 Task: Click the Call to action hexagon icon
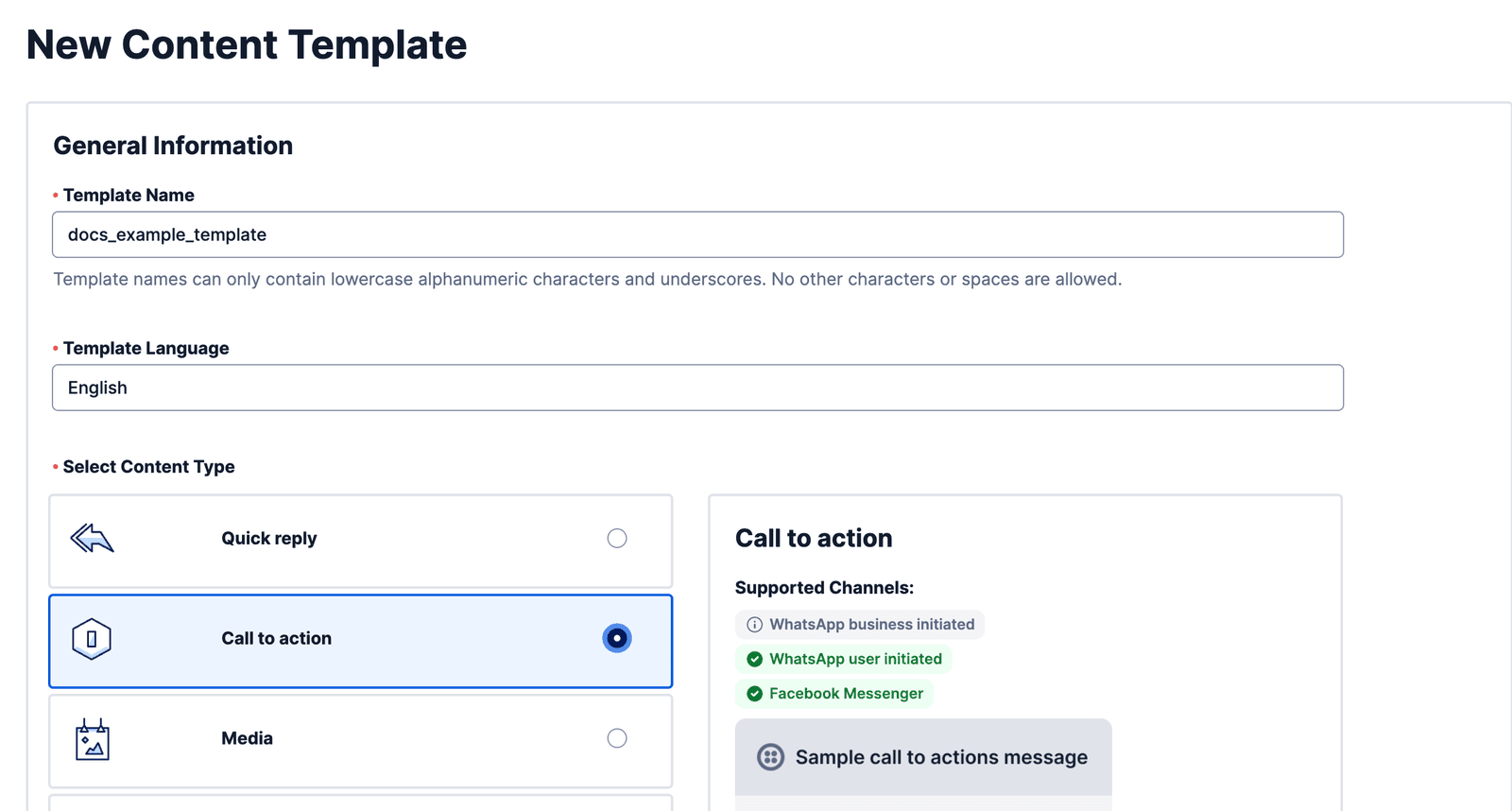(92, 639)
